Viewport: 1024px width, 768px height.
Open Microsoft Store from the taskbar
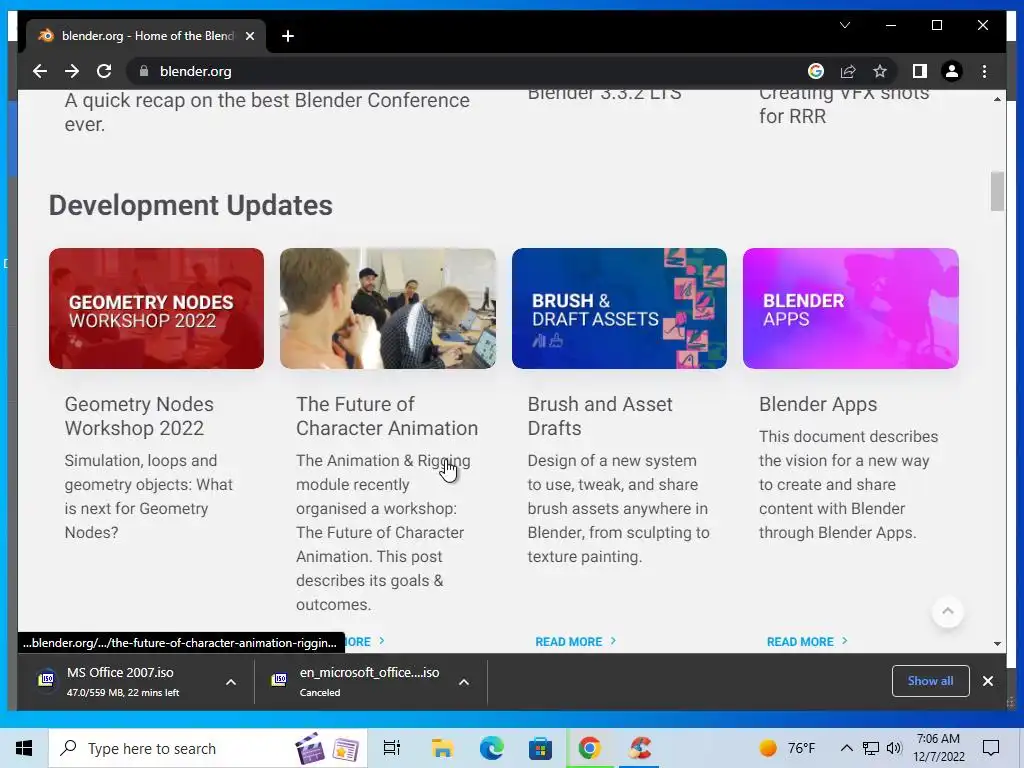click(541, 748)
